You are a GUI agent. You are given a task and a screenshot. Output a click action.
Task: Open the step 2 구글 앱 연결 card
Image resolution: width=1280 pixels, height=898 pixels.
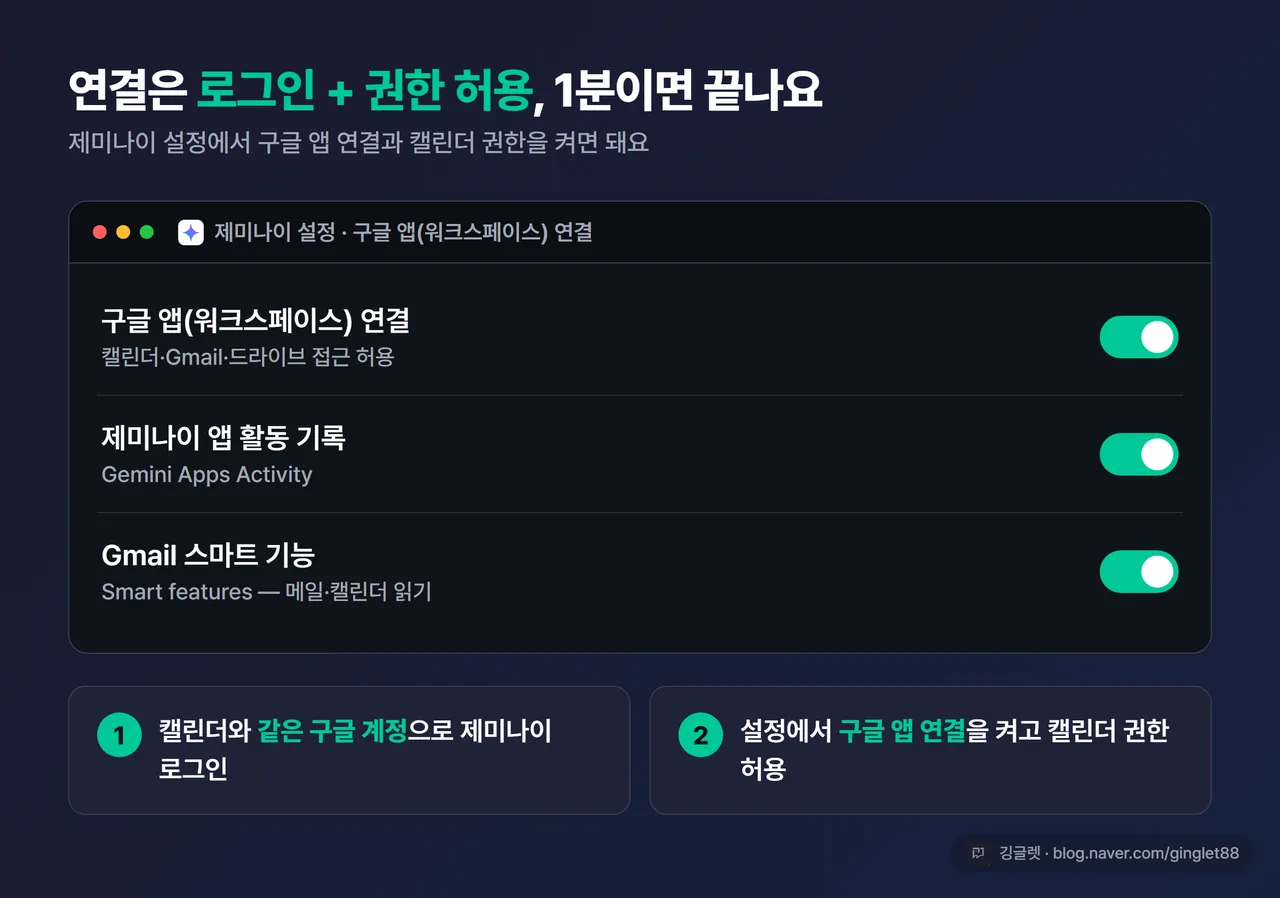tap(930, 750)
